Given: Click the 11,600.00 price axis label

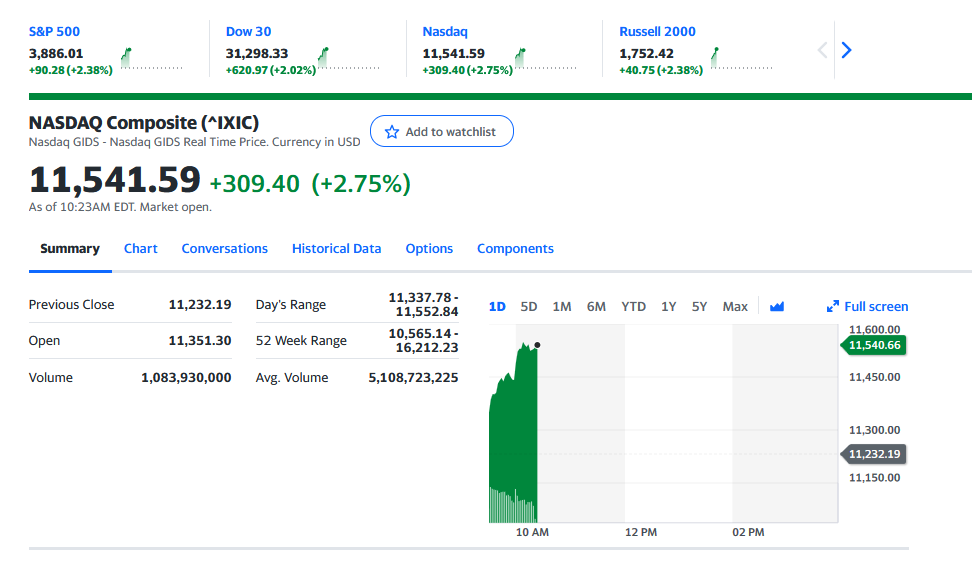Looking at the screenshot, I should click(874, 329).
